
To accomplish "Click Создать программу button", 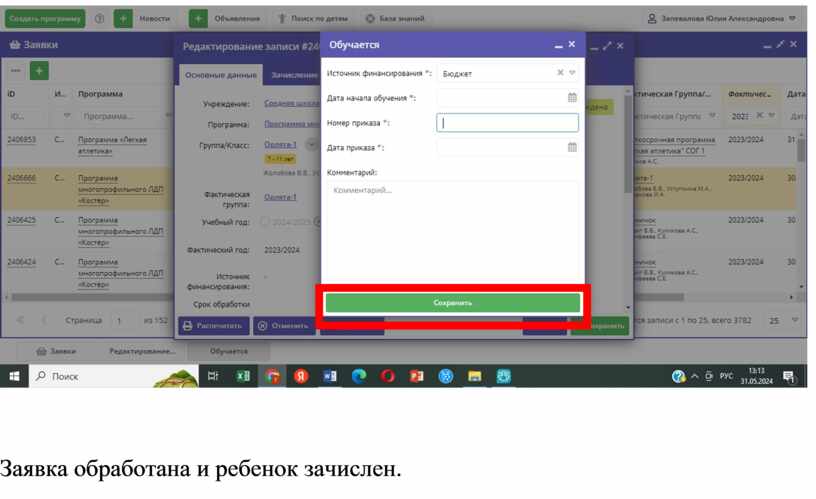I will click(x=45, y=19).
